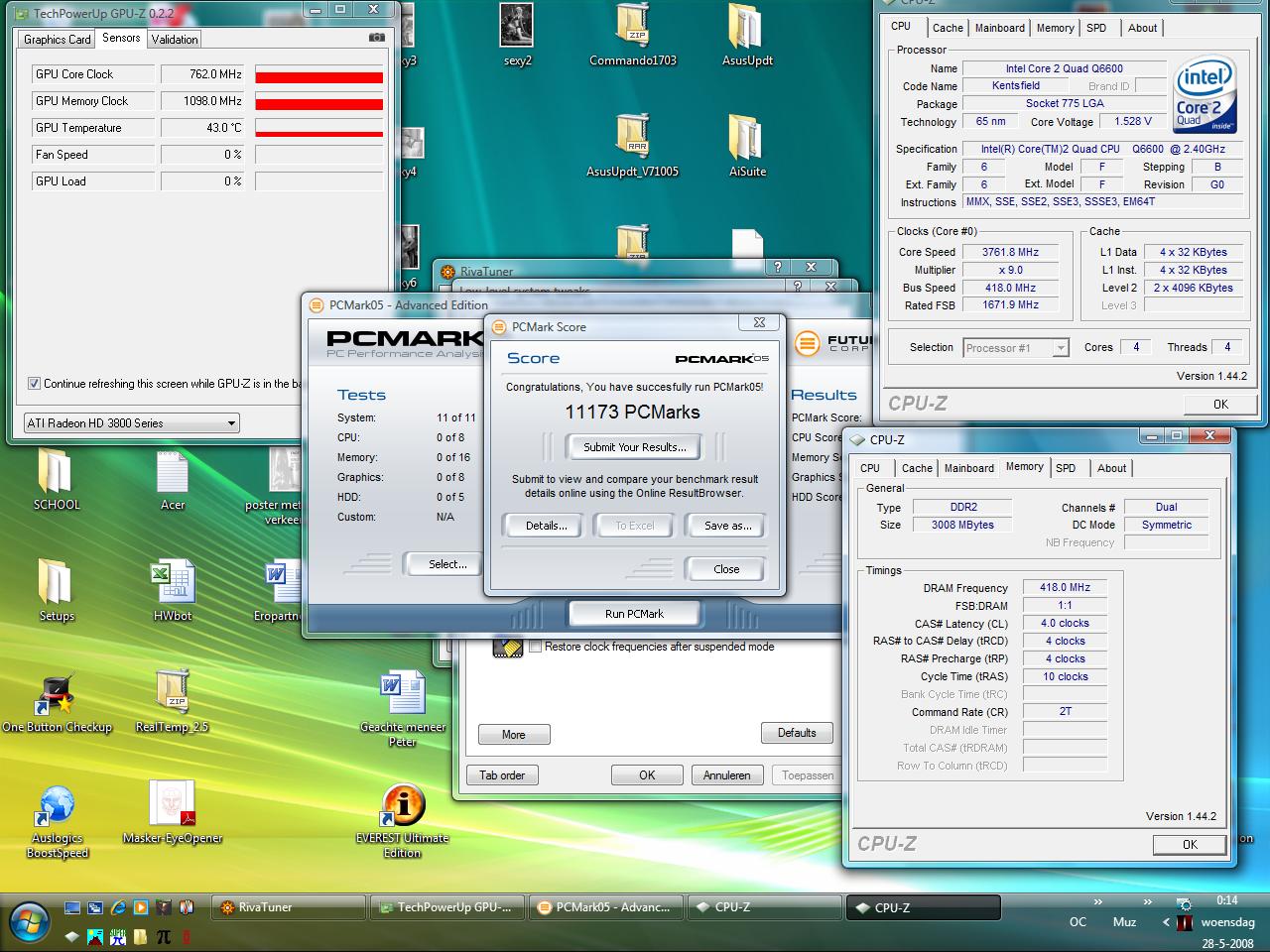Screen dimensions: 1270x952
Task: Click the 1.528 V Core Voltage value
Action: point(1133,121)
